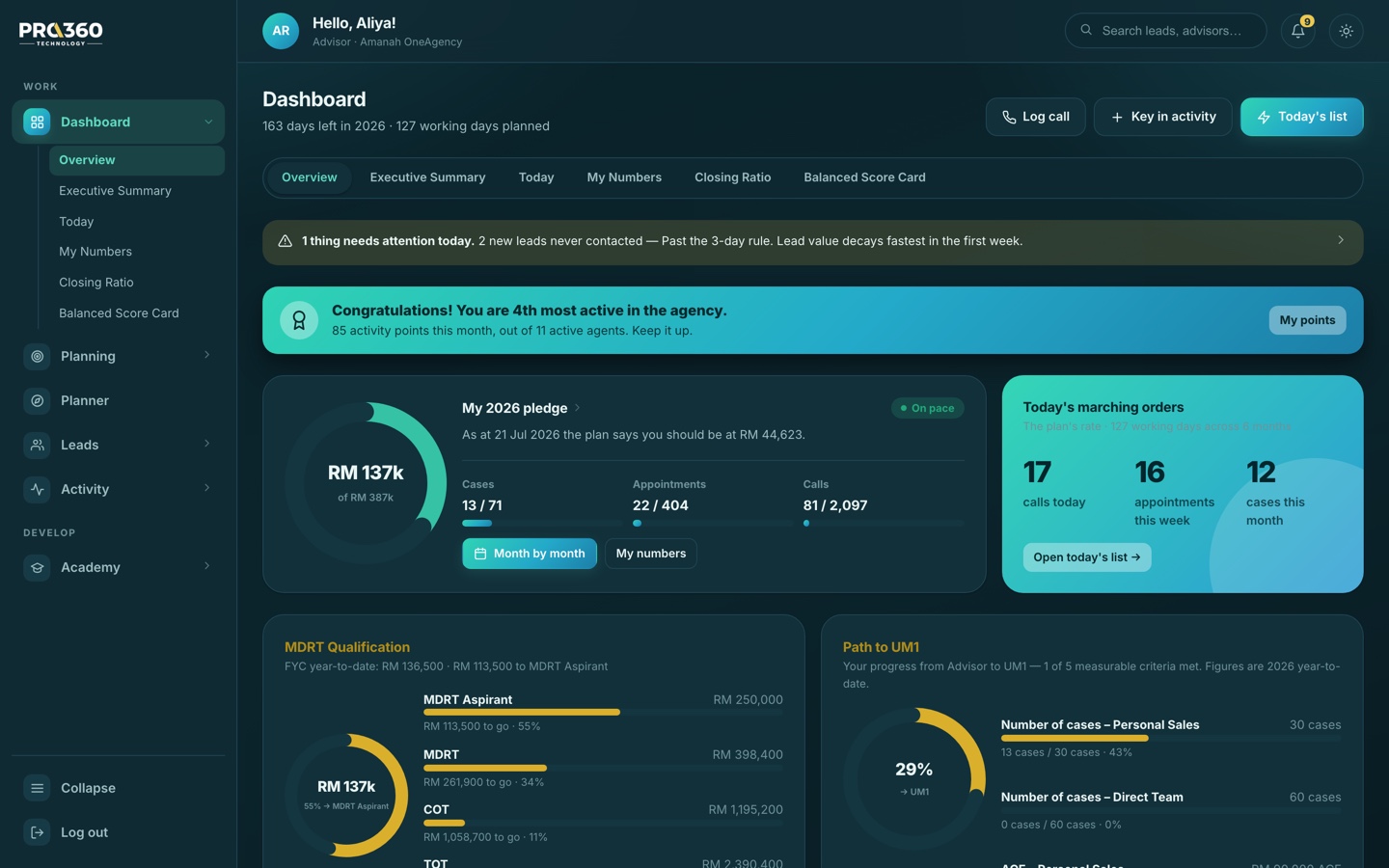Click the Collapse sidebar button label

(88, 788)
